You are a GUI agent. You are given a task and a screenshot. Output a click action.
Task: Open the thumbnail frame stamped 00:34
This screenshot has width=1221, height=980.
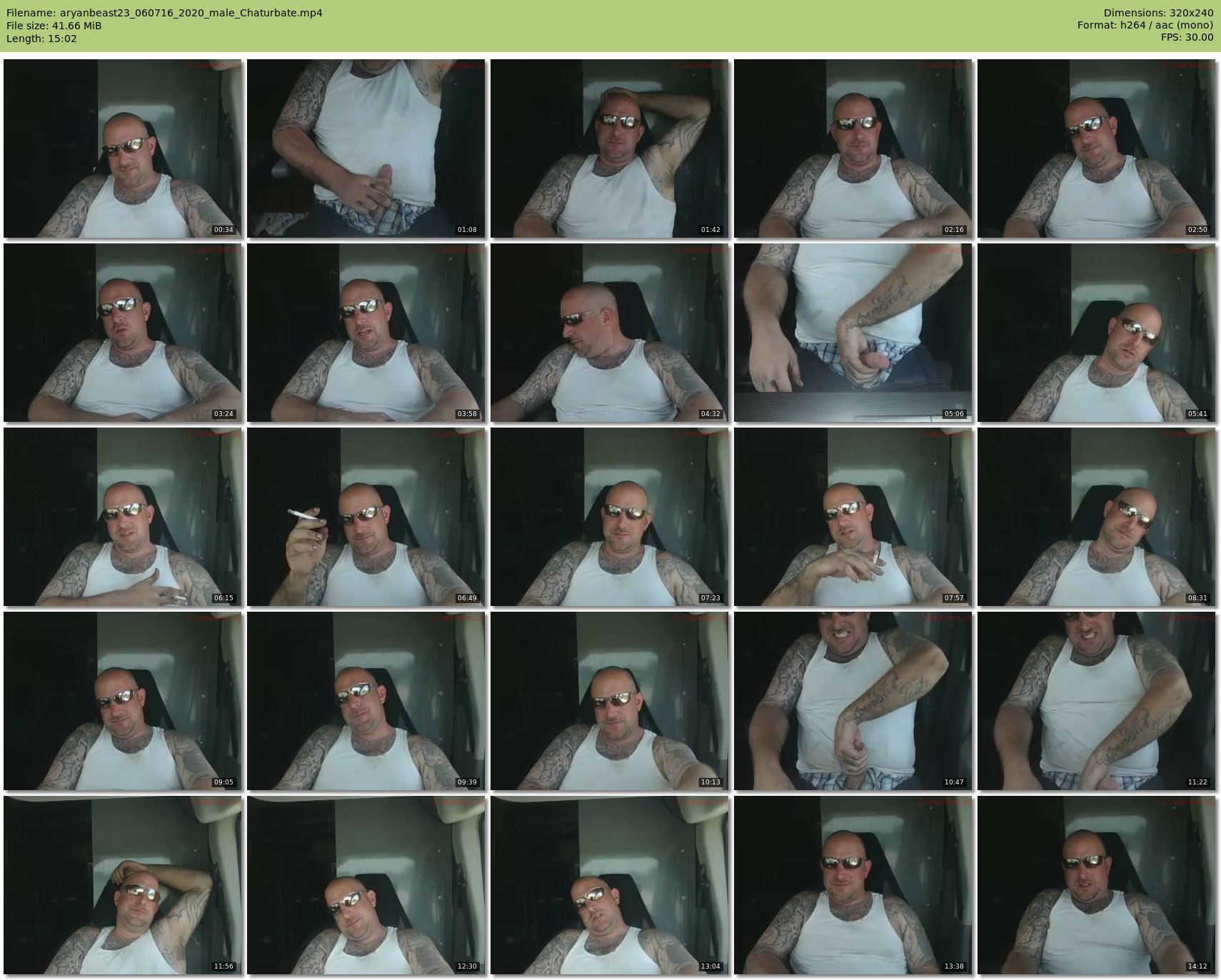122,148
